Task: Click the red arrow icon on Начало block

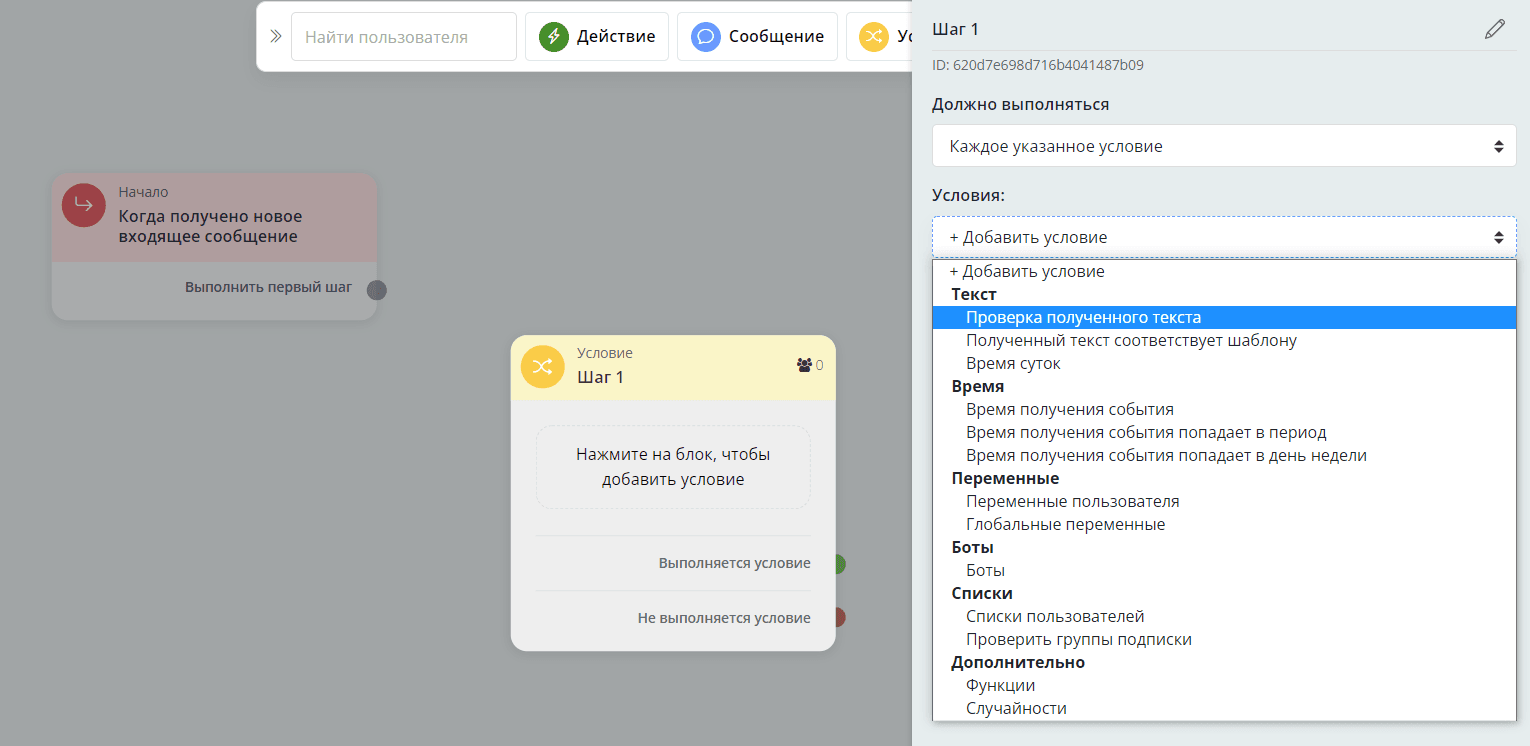Action: pyautogui.click(x=84, y=205)
